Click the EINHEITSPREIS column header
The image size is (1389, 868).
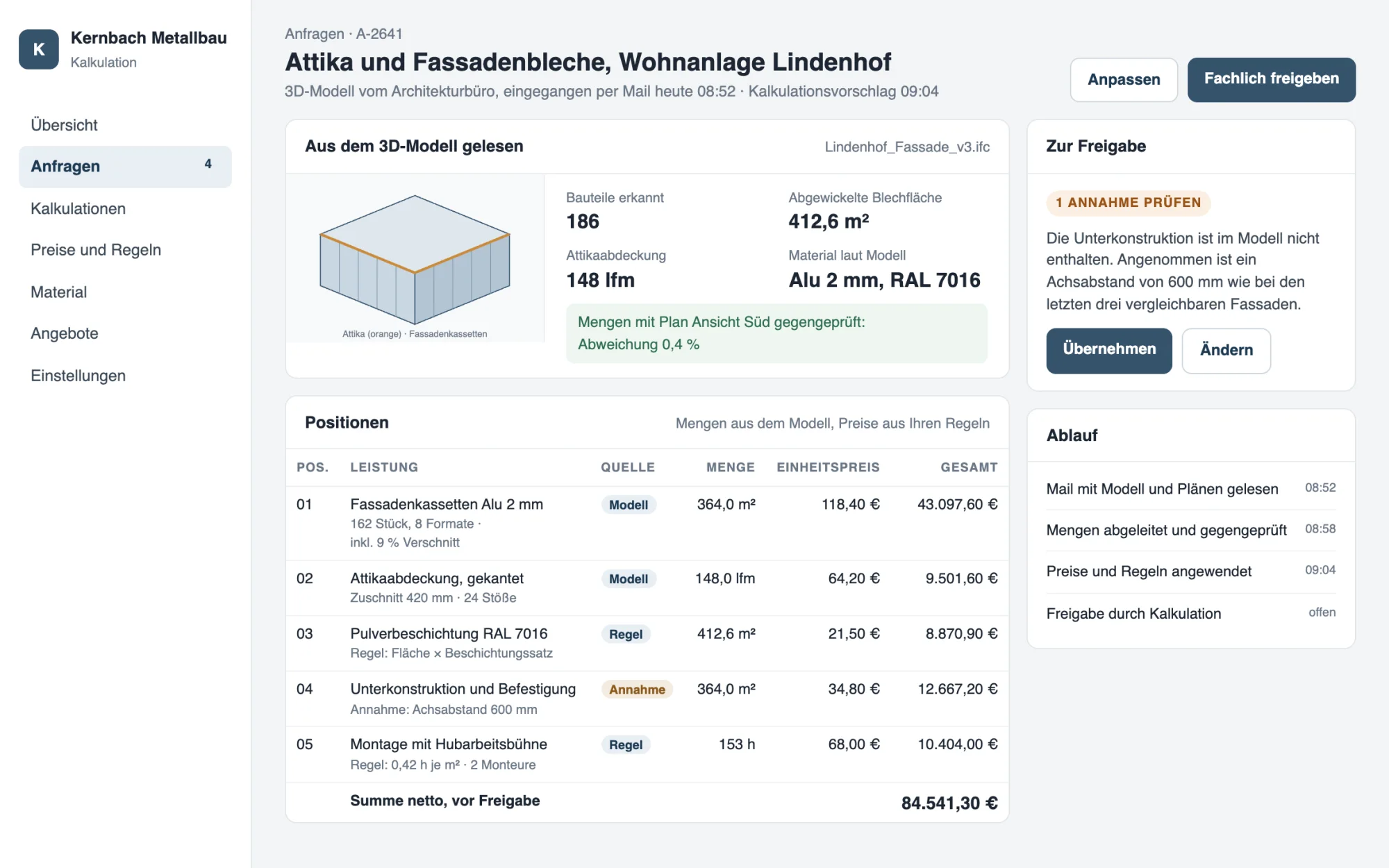pyautogui.click(x=828, y=467)
